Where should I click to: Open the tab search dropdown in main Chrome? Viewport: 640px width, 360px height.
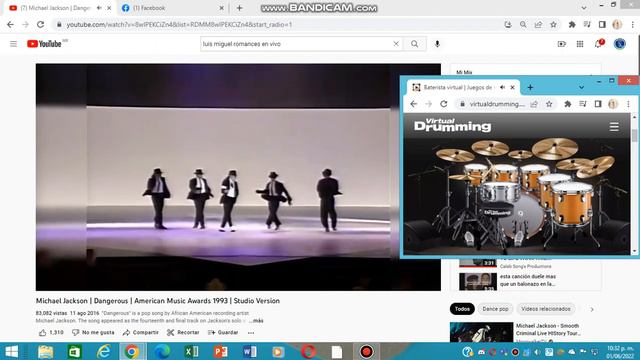click(x=584, y=8)
